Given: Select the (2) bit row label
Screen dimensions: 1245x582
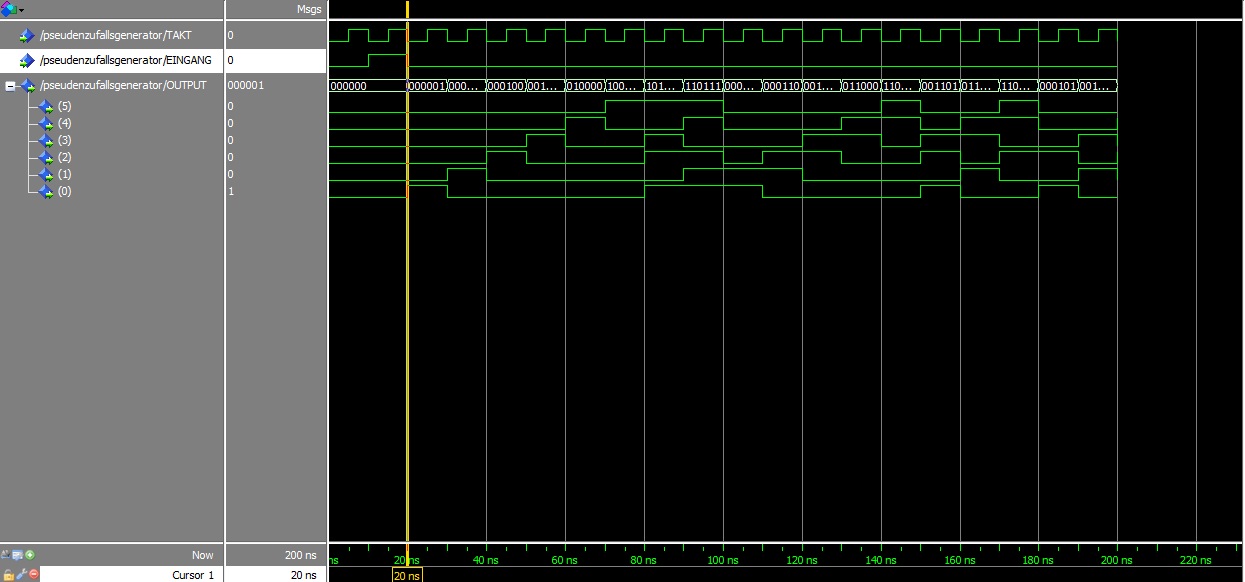Looking at the screenshot, I should [x=65, y=157].
